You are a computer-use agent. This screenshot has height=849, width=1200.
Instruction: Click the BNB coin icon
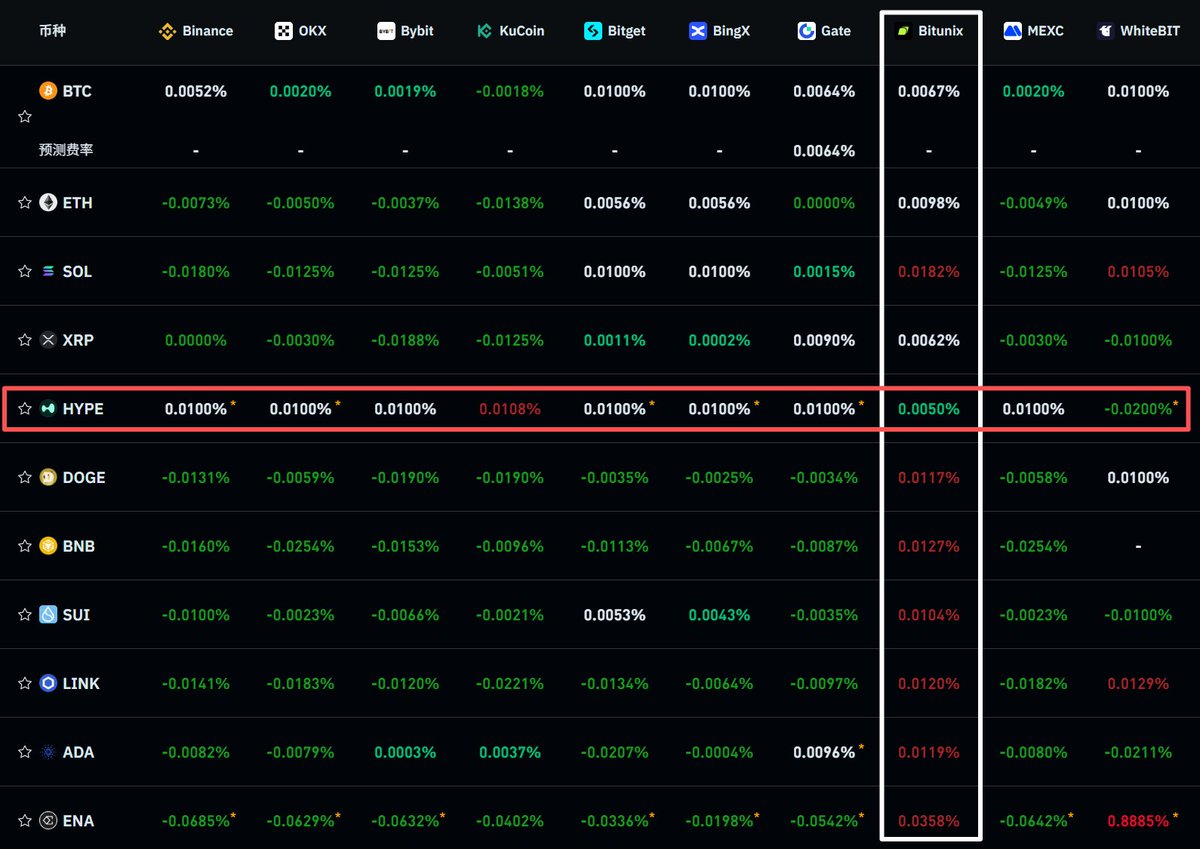[48, 546]
